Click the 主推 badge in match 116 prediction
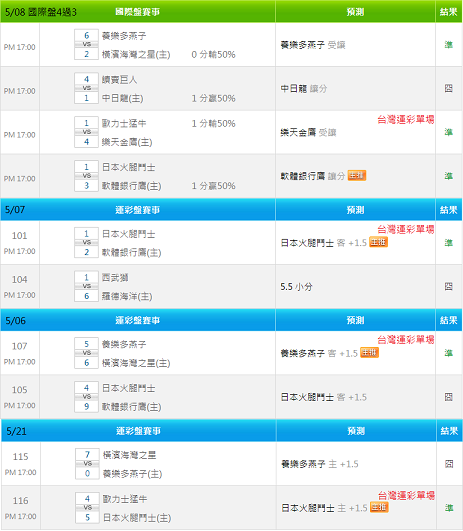Viewport: 463px width, 531px height. (x=379, y=507)
